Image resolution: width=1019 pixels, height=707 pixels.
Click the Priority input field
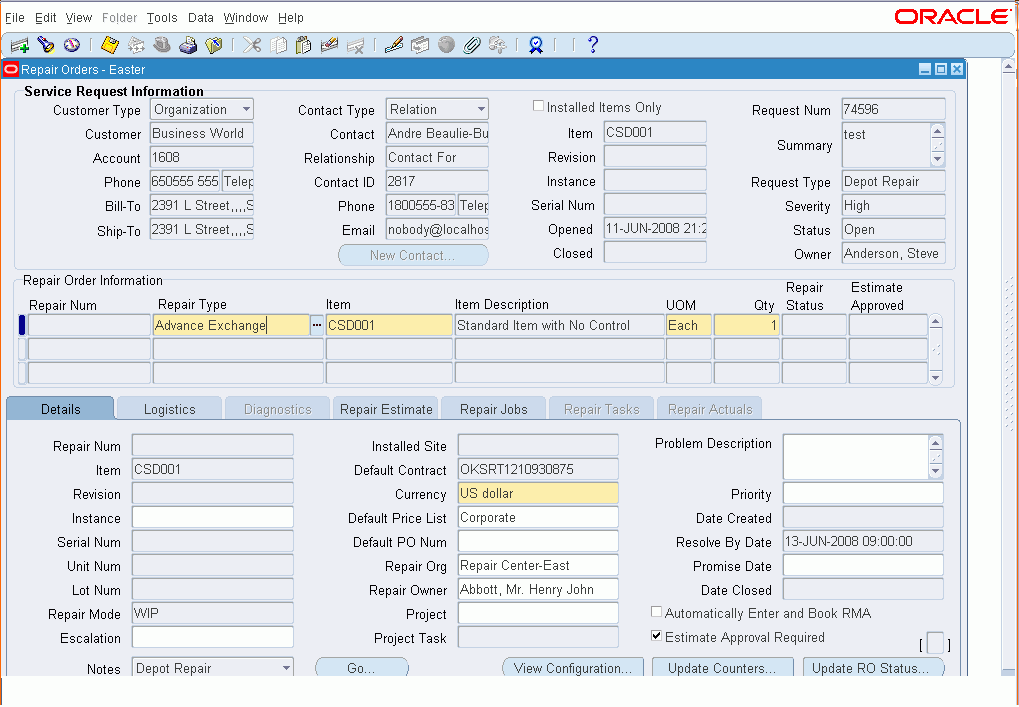(x=863, y=493)
